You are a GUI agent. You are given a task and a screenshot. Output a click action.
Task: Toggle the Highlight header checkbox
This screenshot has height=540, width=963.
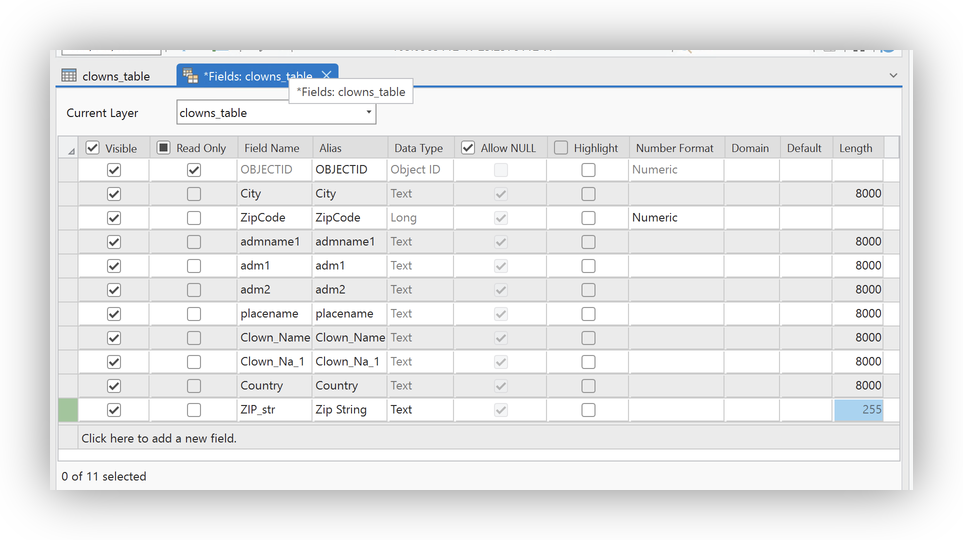pyautogui.click(x=561, y=148)
